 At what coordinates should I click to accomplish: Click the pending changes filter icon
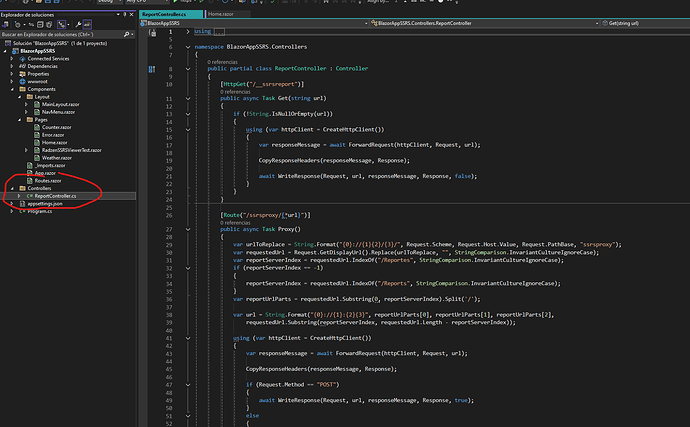pos(18,25)
